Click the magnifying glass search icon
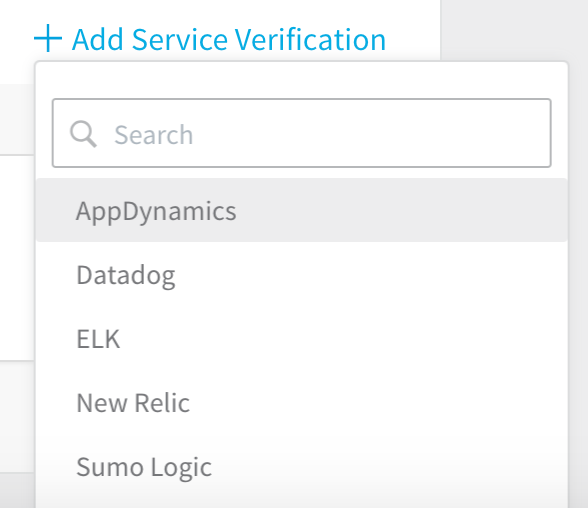The width and height of the screenshot is (588, 508). [x=83, y=134]
